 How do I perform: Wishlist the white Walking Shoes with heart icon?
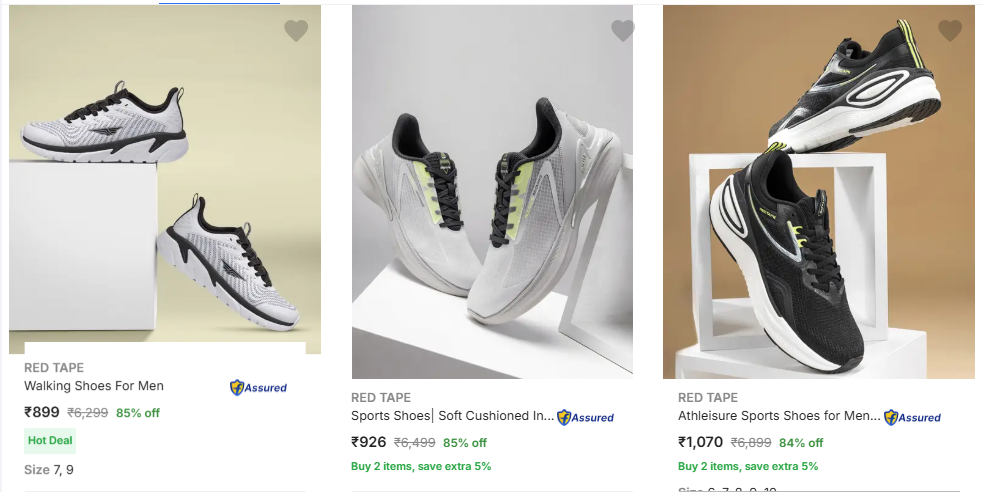point(296,31)
